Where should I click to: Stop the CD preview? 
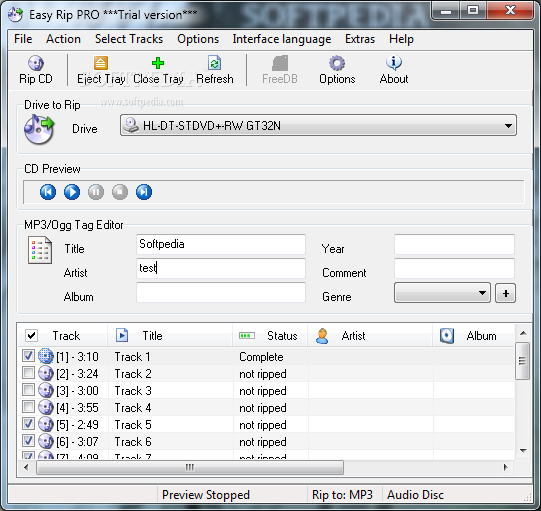click(120, 192)
